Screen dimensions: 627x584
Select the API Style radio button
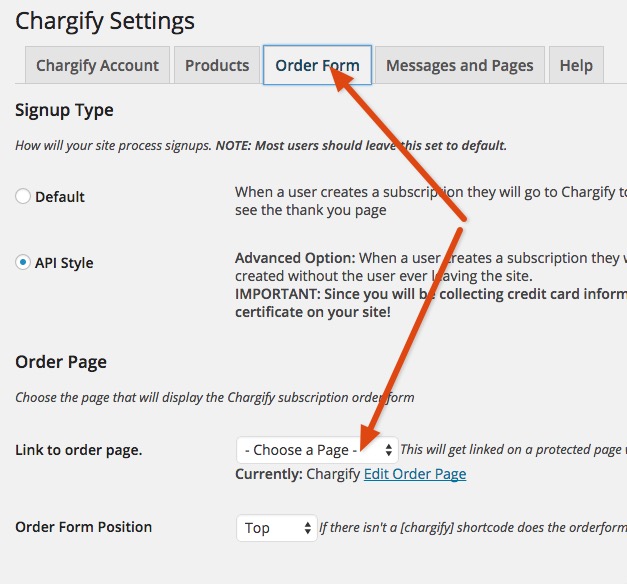click(x=23, y=262)
